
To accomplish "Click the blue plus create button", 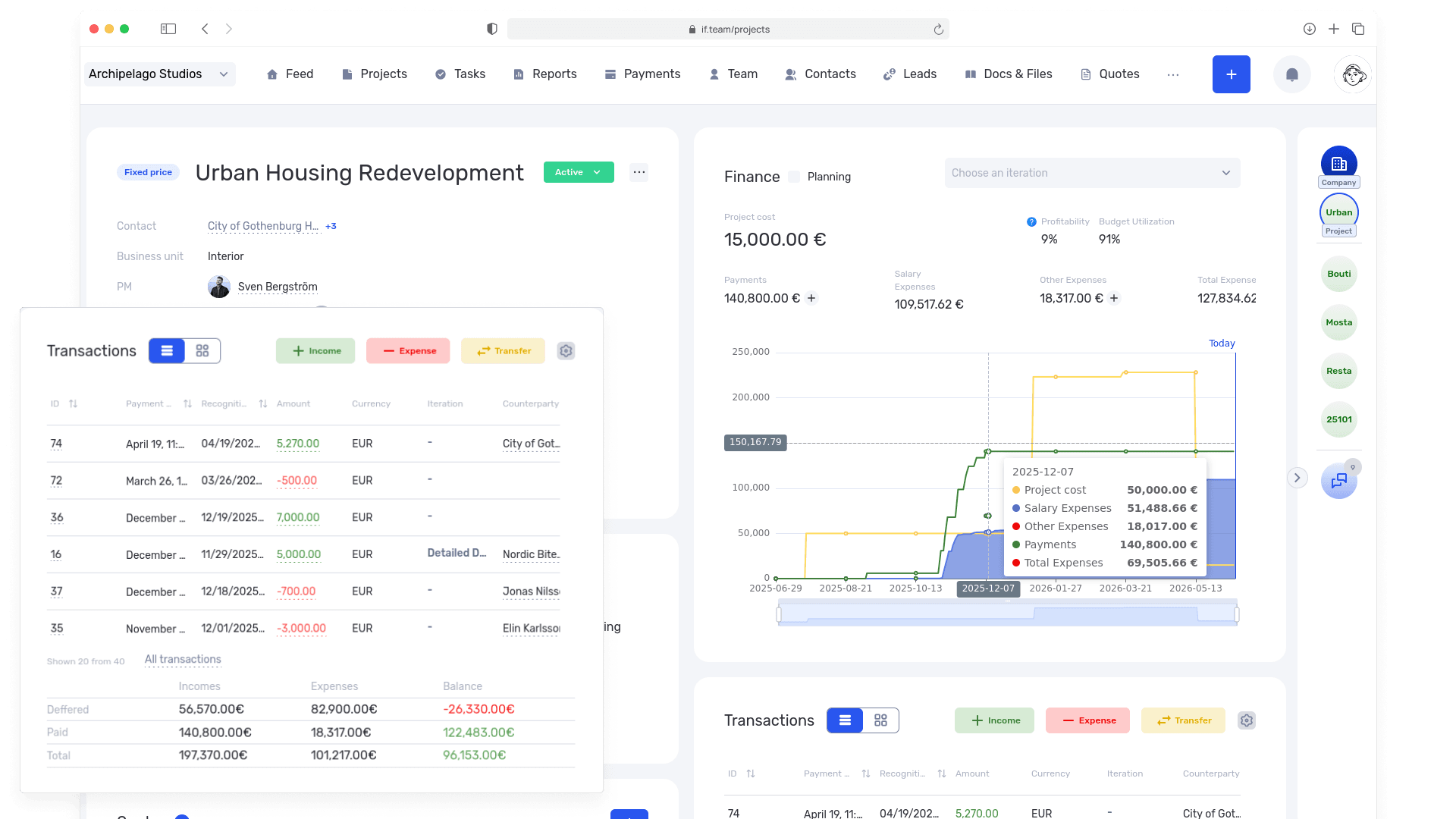I will (x=1232, y=74).
